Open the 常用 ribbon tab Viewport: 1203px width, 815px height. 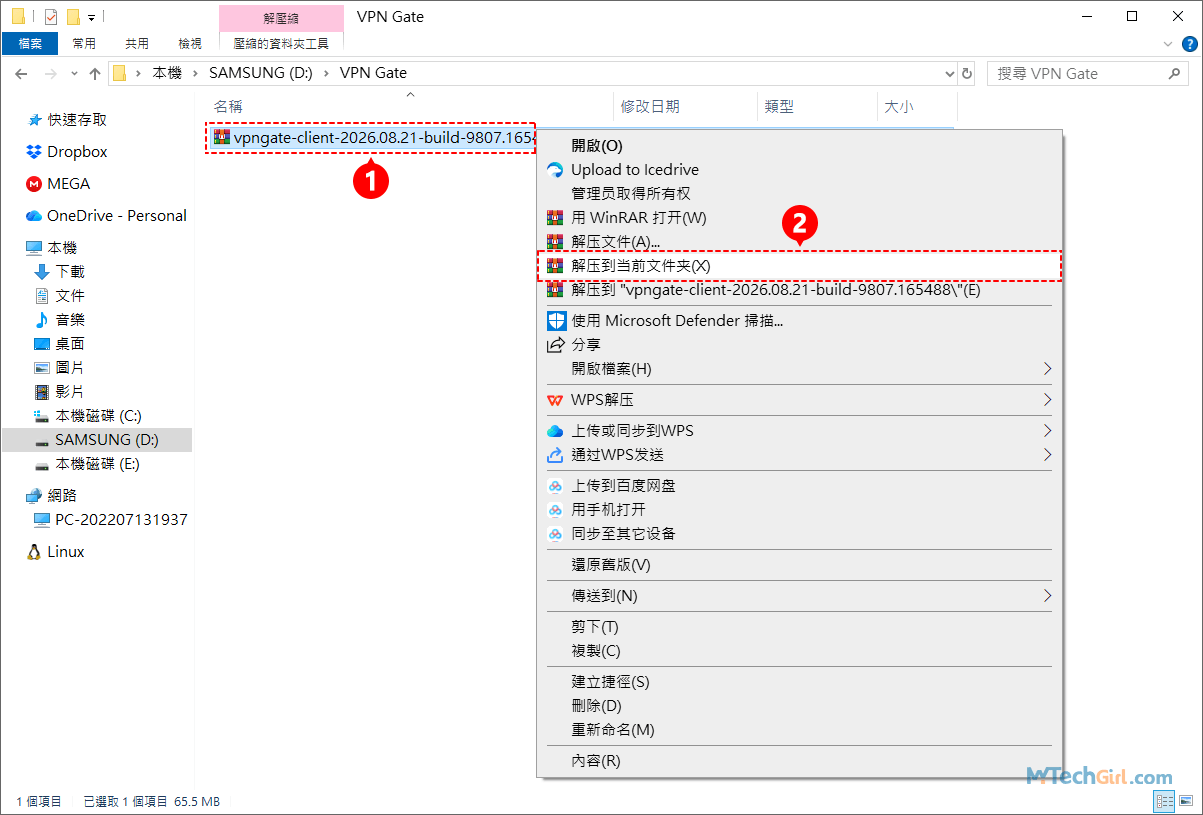point(84,44)
